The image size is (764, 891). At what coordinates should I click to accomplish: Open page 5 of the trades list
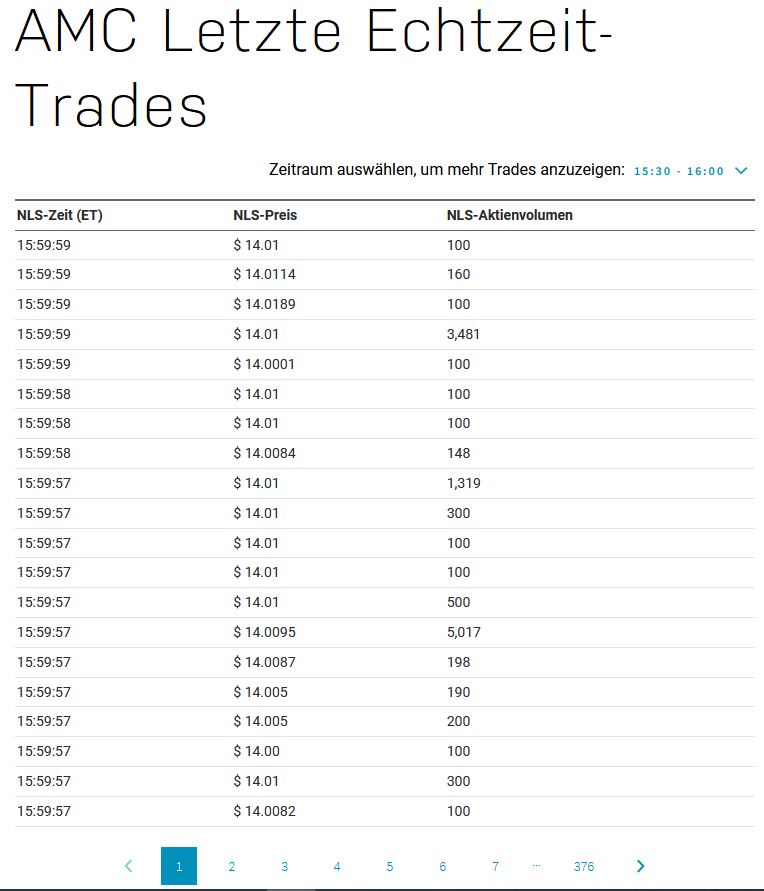point(390,866)
